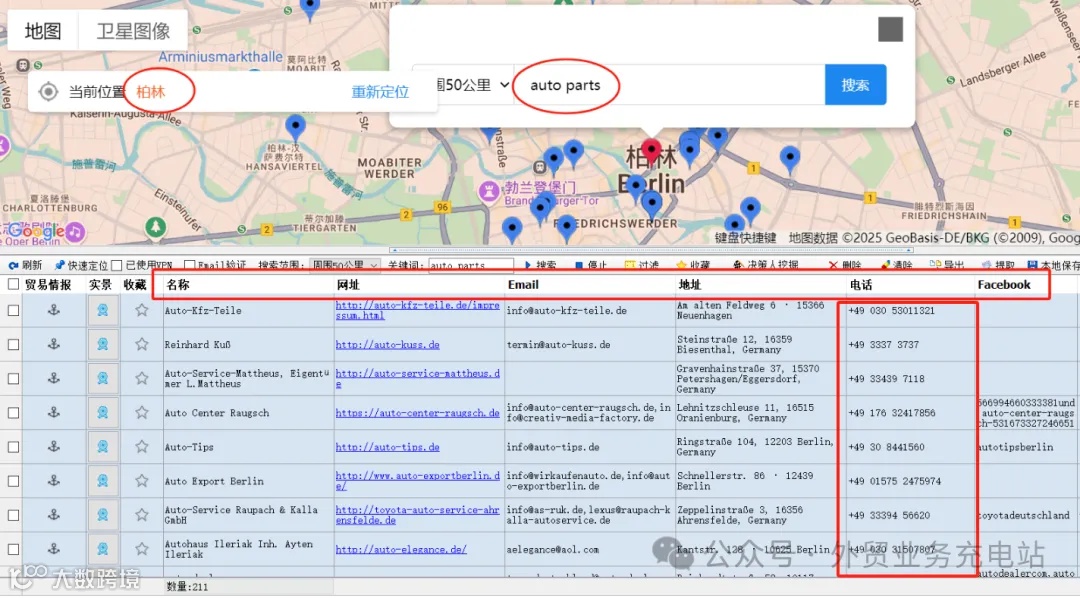
Task: Click the blue 搜索 button on map
Action: 855,85
